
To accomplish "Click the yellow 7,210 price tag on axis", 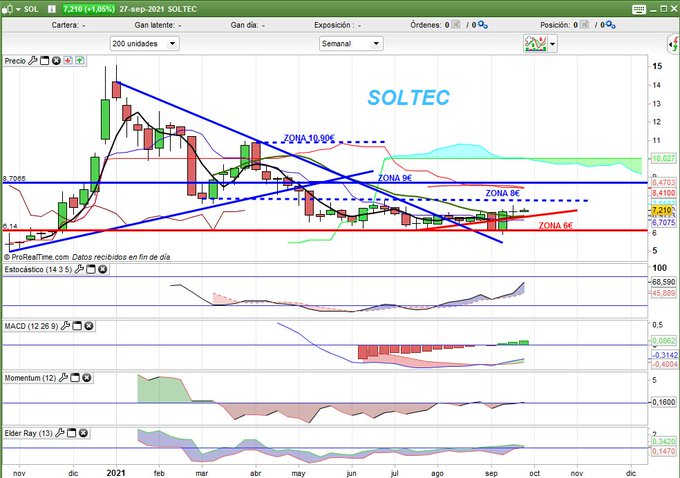I will click(662, 210).
